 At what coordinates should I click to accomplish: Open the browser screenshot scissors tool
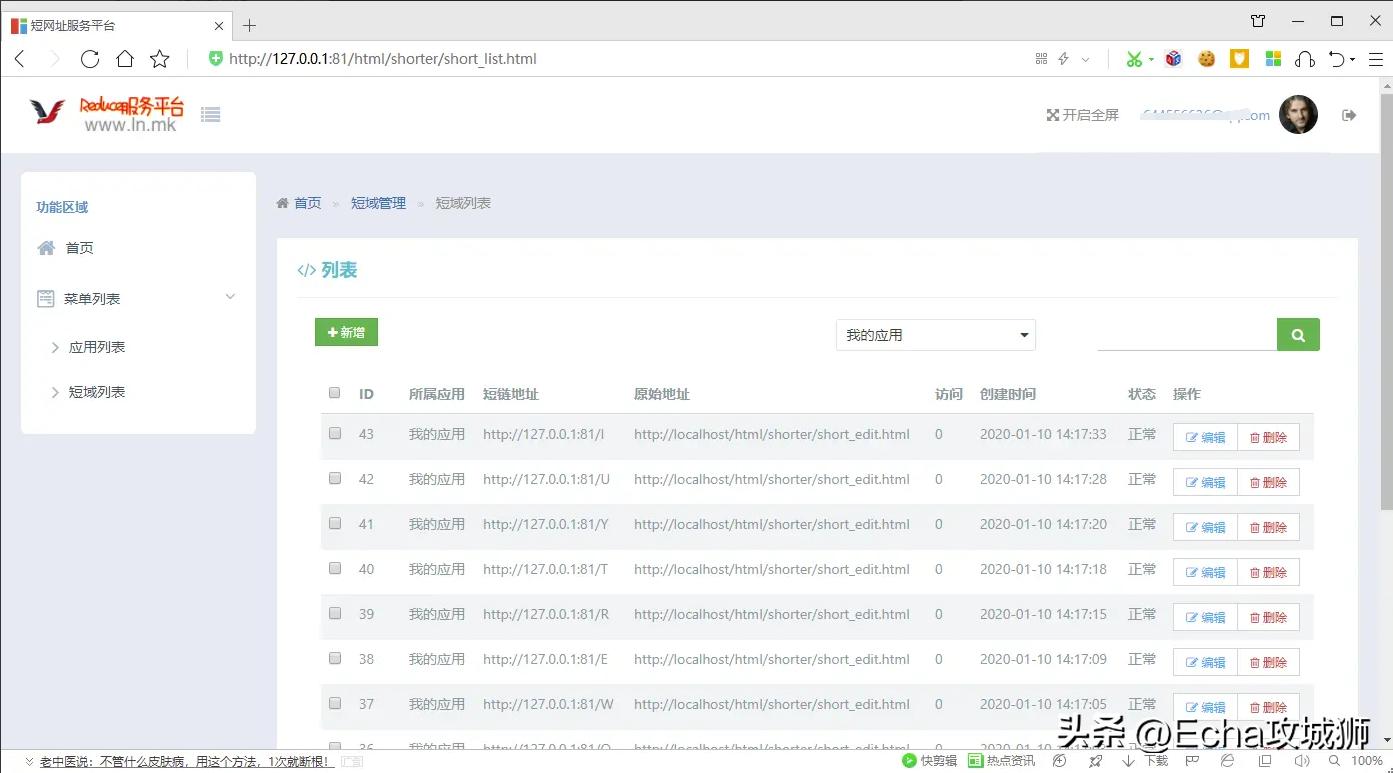1136,58
